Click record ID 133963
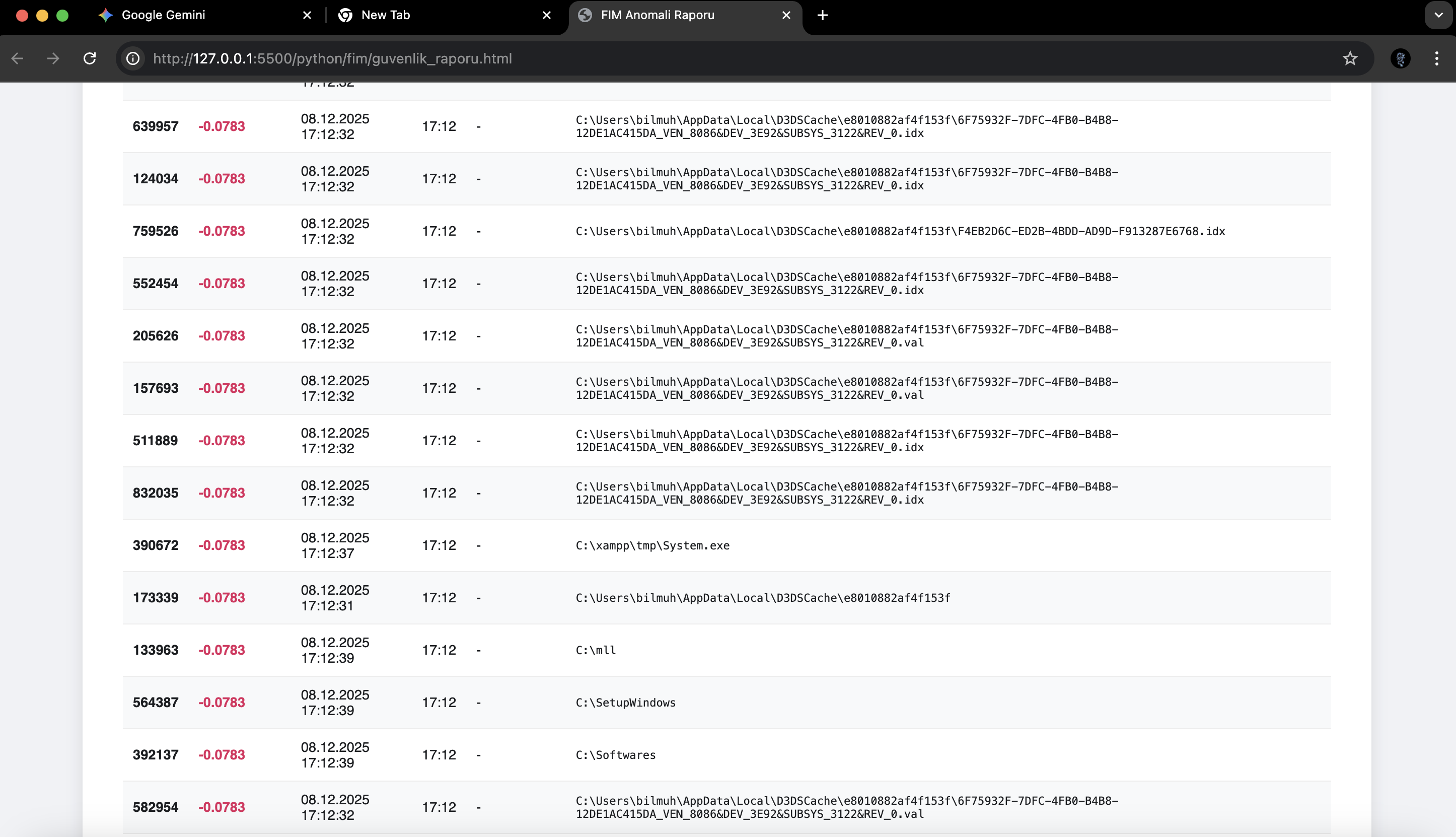Image resolution: width=1456 pixels, height=837 pixels. pyautogui.click(x=156, y=650)
